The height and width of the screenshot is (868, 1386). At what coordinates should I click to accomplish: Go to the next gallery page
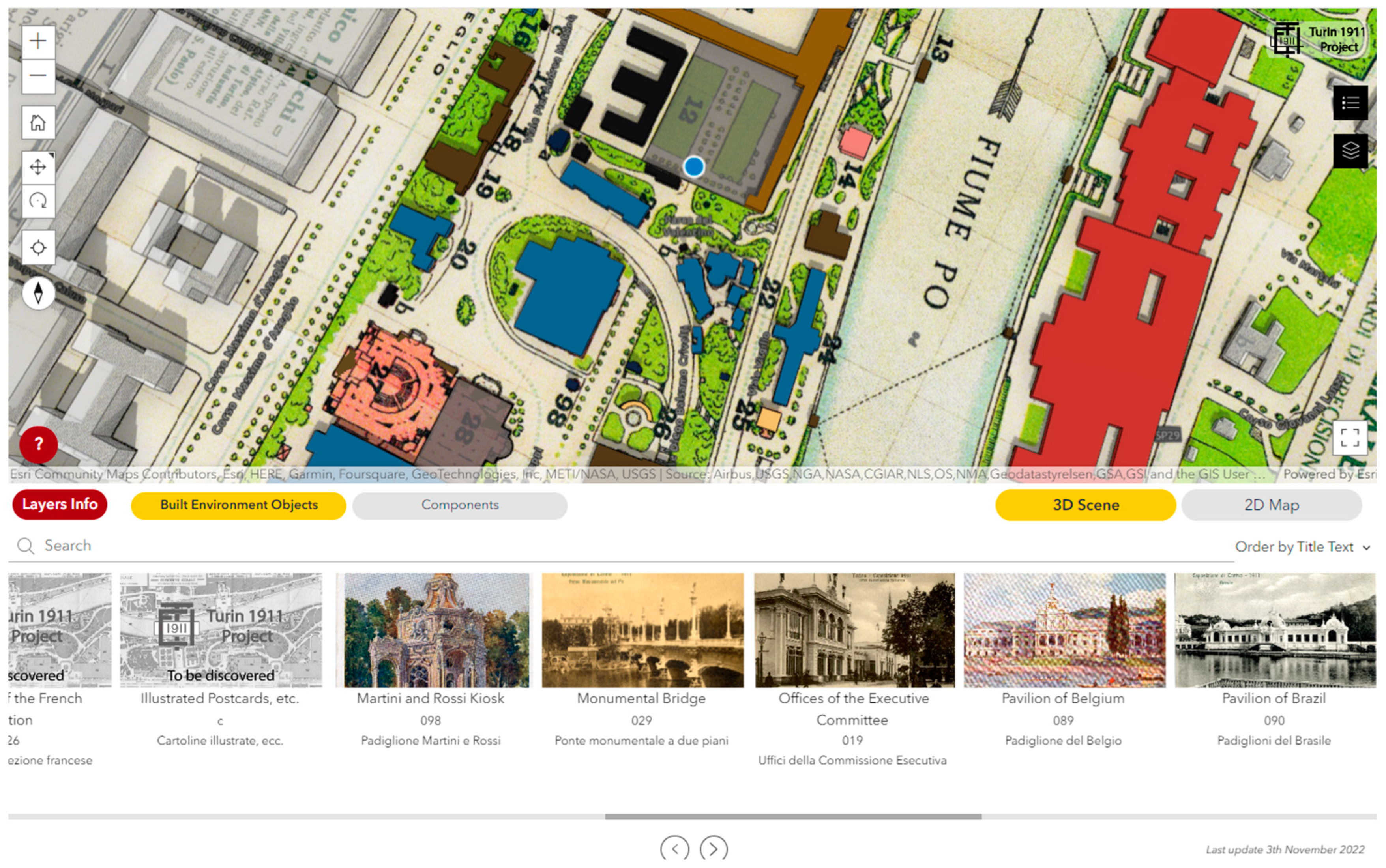click(714, 849)
